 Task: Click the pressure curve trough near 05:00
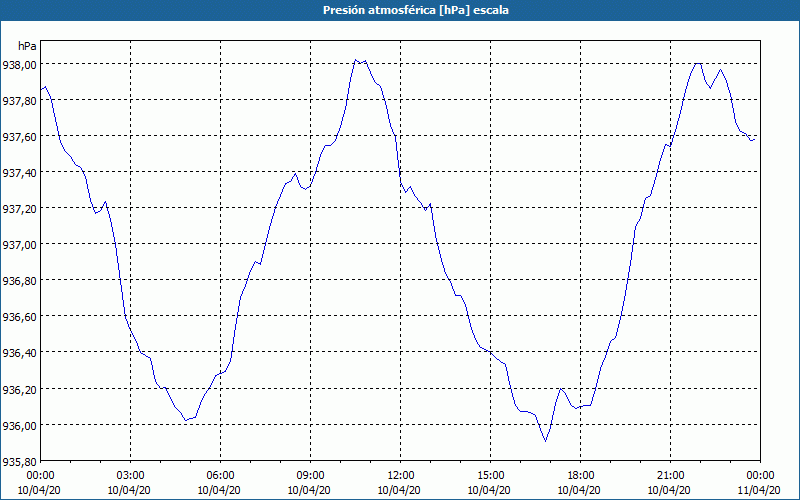point(185,420)
